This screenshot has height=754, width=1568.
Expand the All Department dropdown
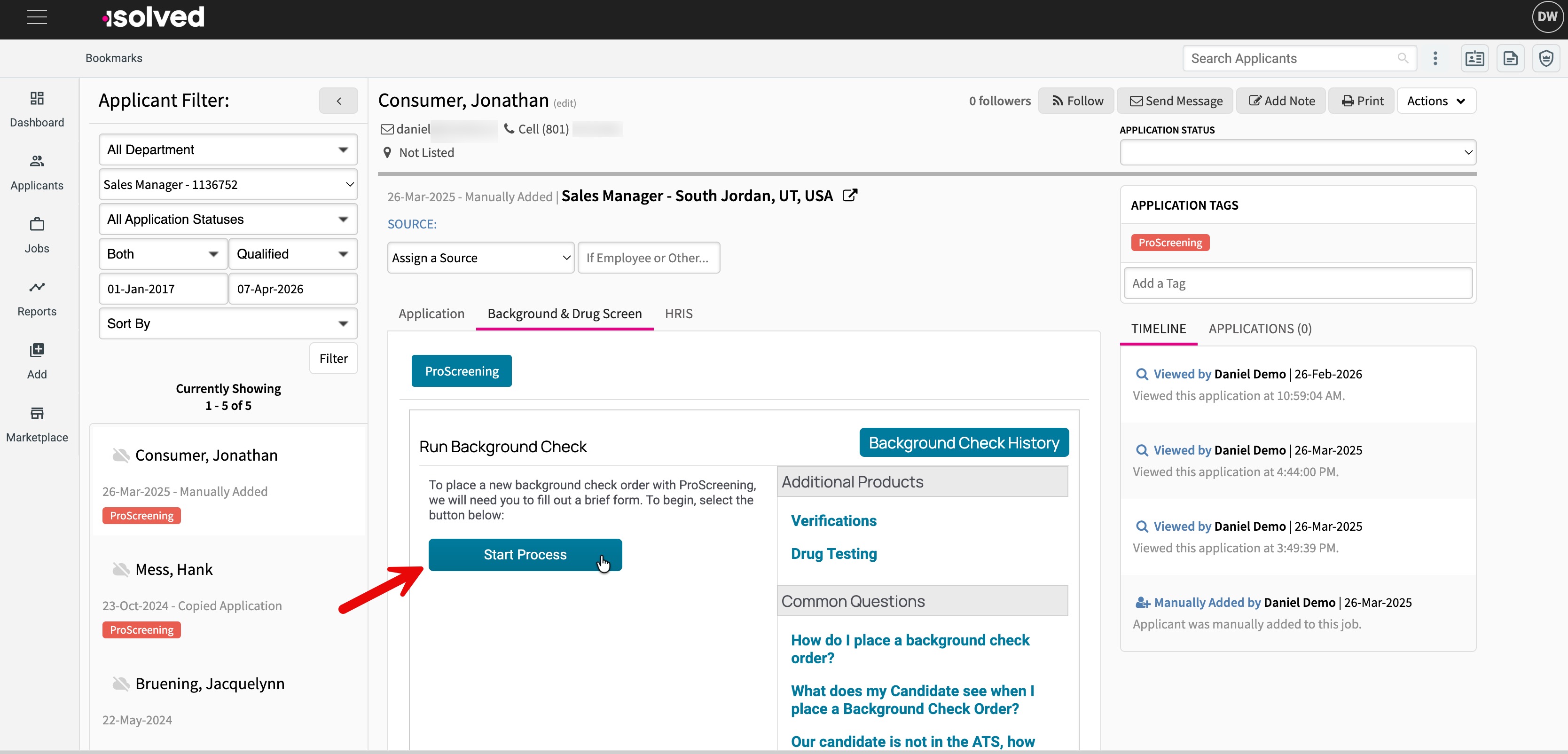[227, 149]
